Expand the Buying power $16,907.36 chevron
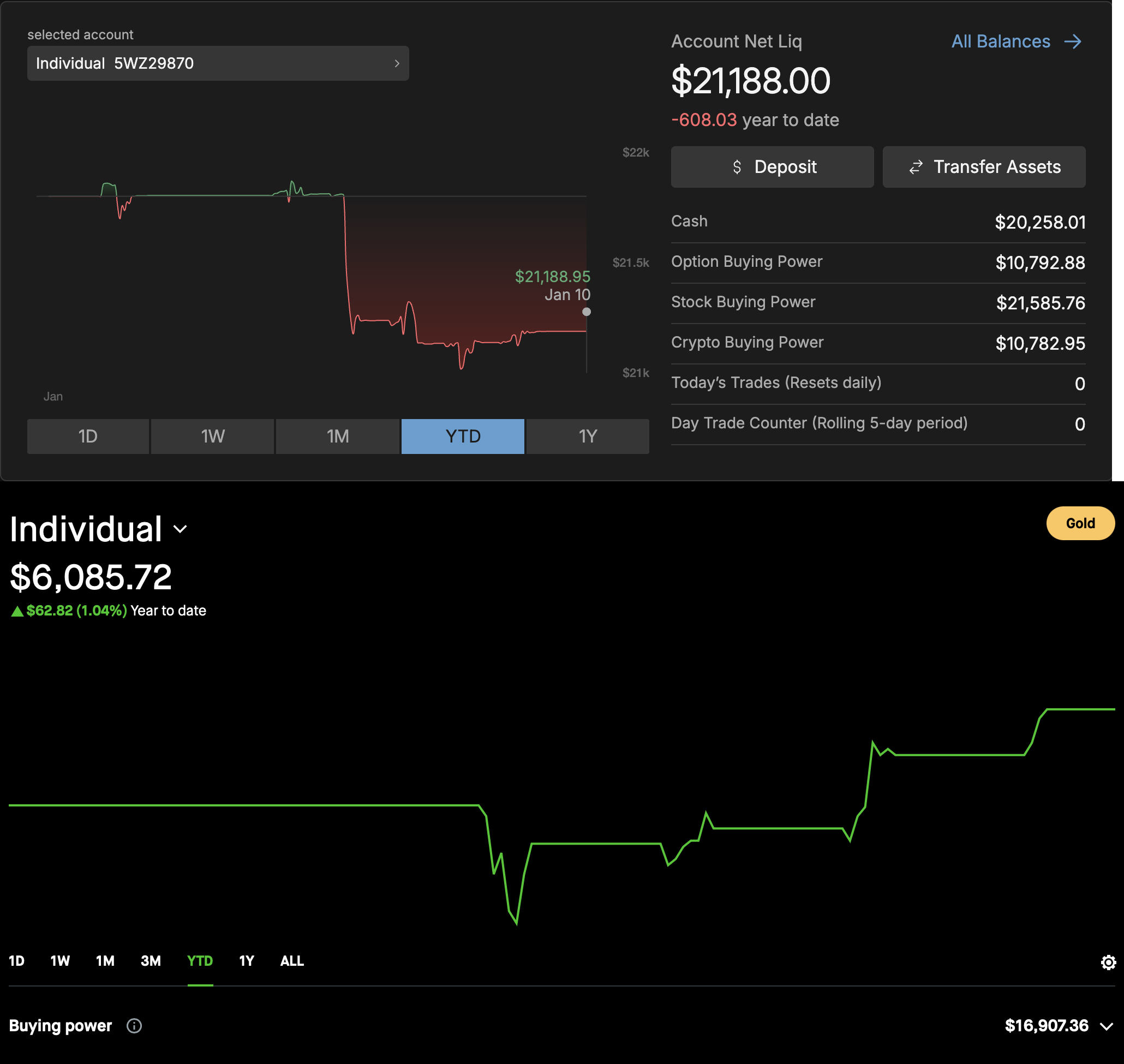 point(1106,1026)
